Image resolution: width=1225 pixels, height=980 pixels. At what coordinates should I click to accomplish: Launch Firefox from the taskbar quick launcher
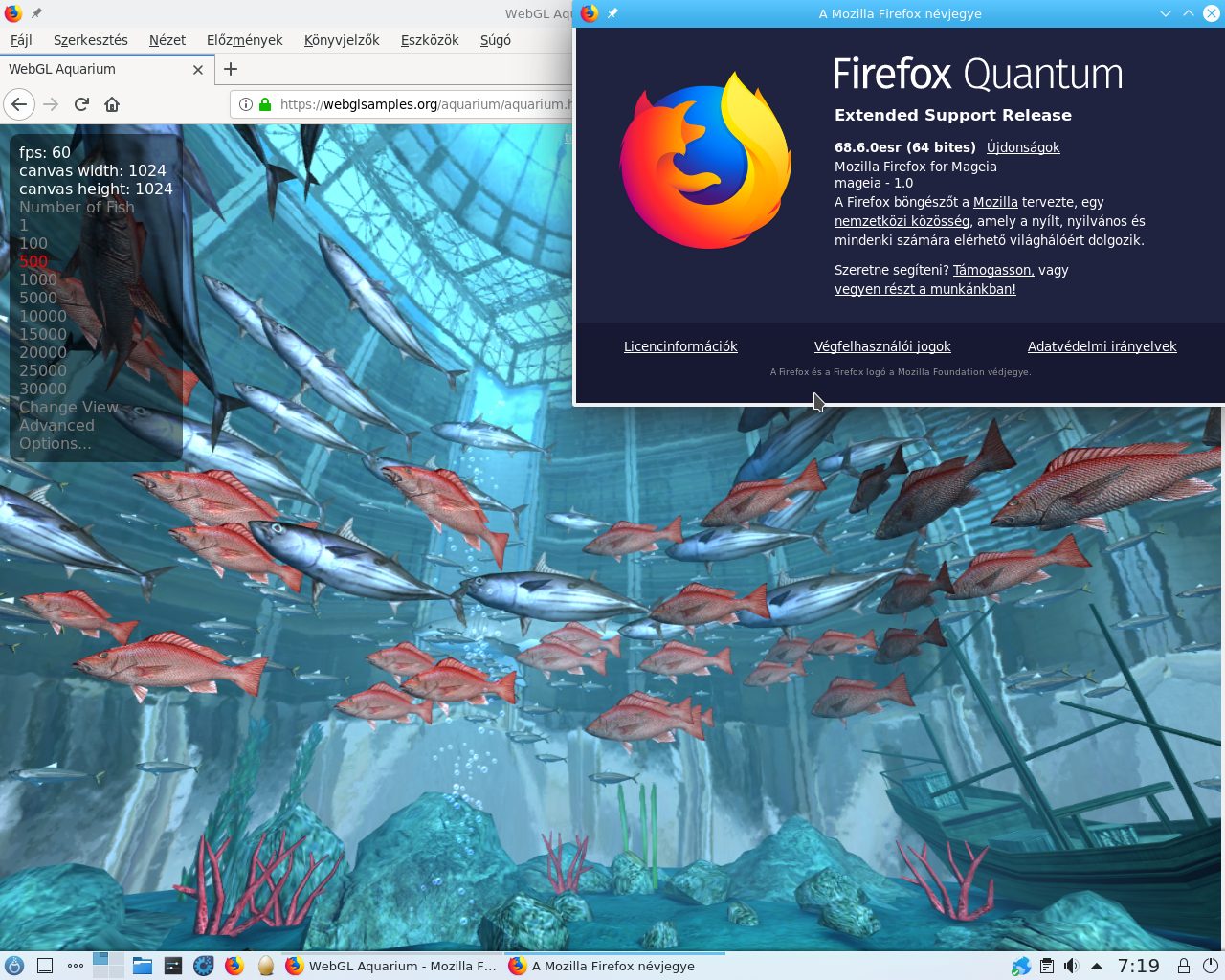tap(234, 966)
